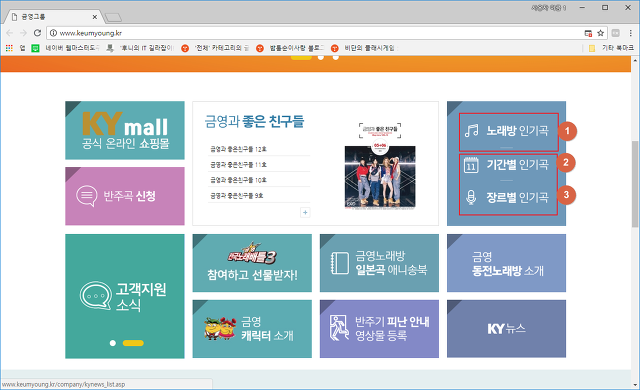
Task: Open 금영 동전노래방 소개 tile
Action: click(x=507, y=263)
